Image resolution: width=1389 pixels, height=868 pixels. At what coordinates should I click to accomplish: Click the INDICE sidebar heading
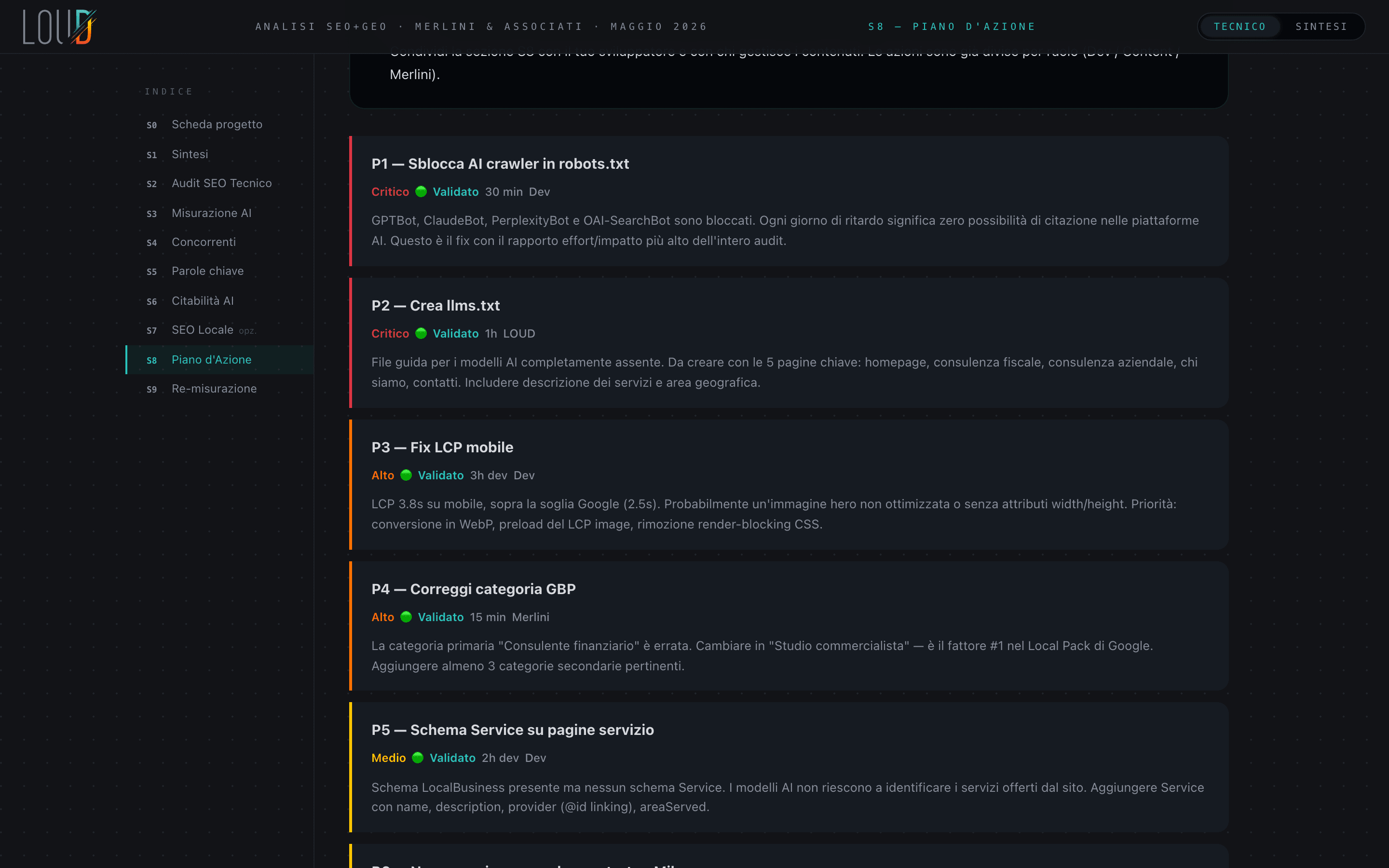[169, 91]
